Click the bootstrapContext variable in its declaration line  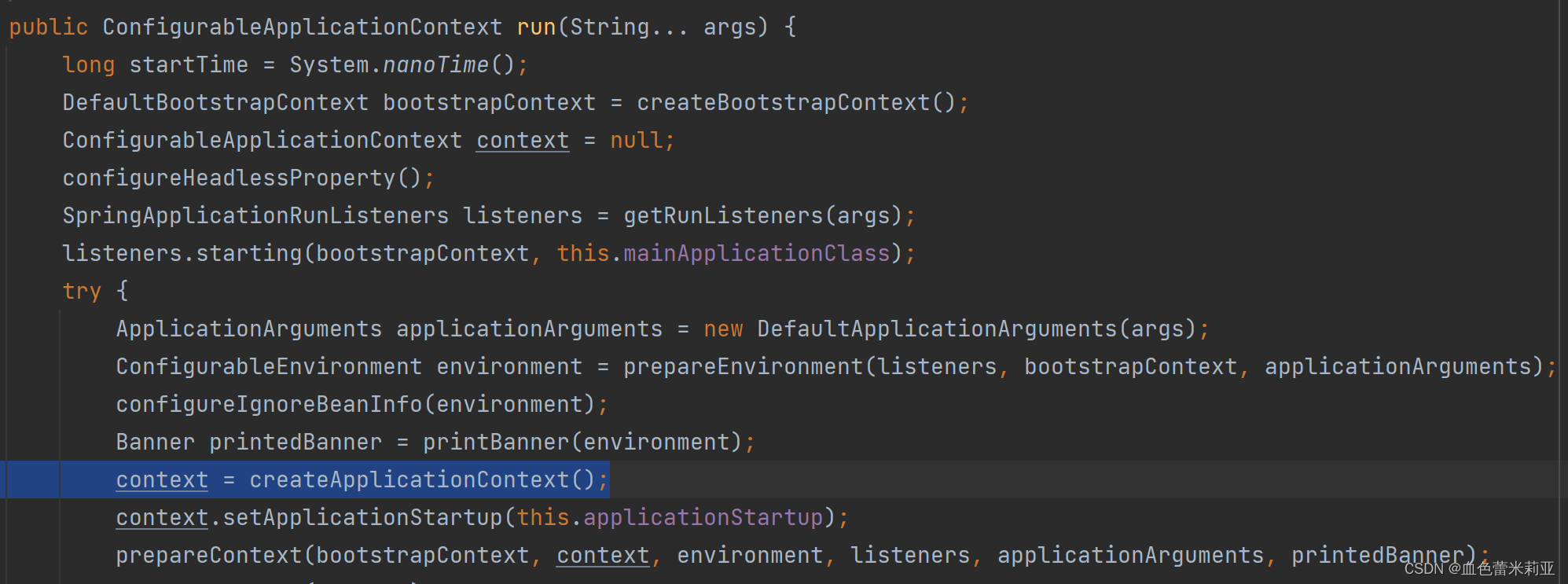click(489, 102)
